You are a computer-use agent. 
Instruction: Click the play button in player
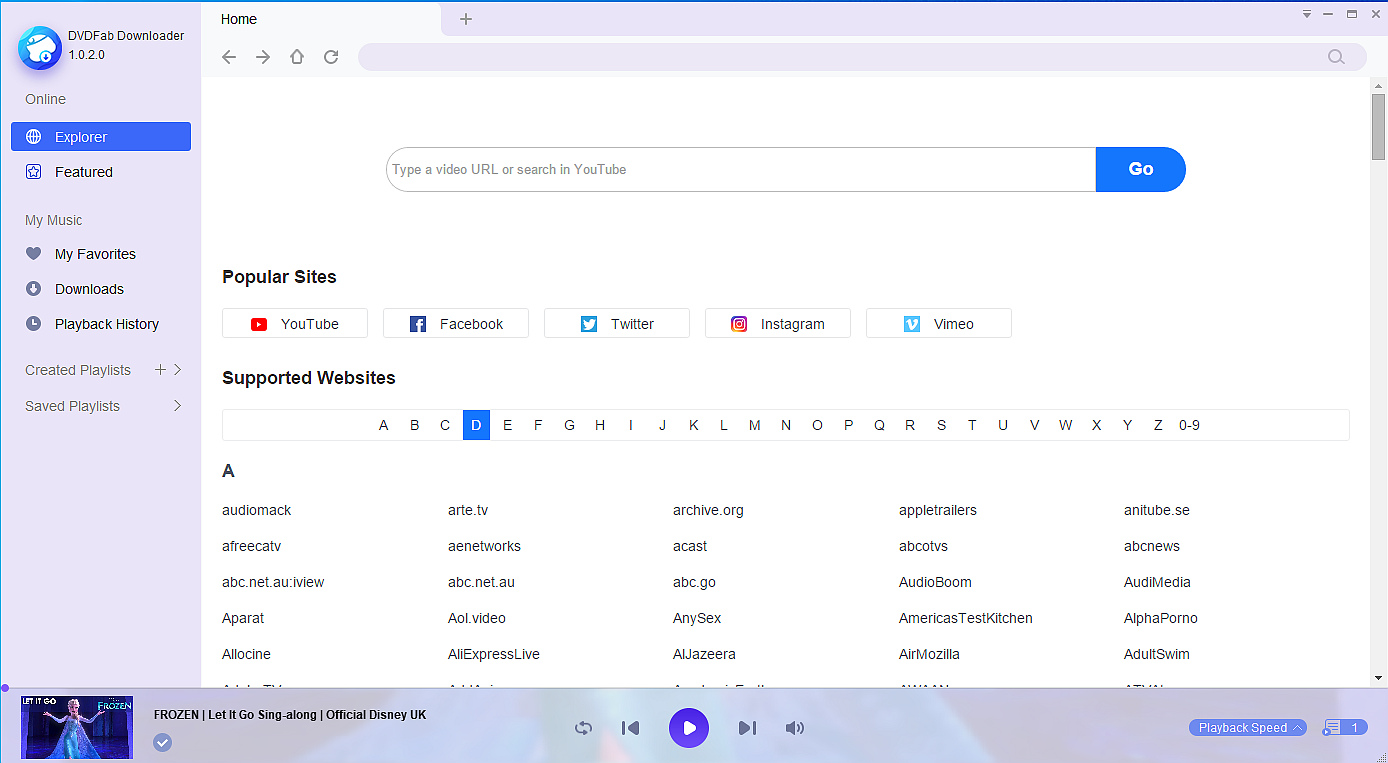point(689,728)
